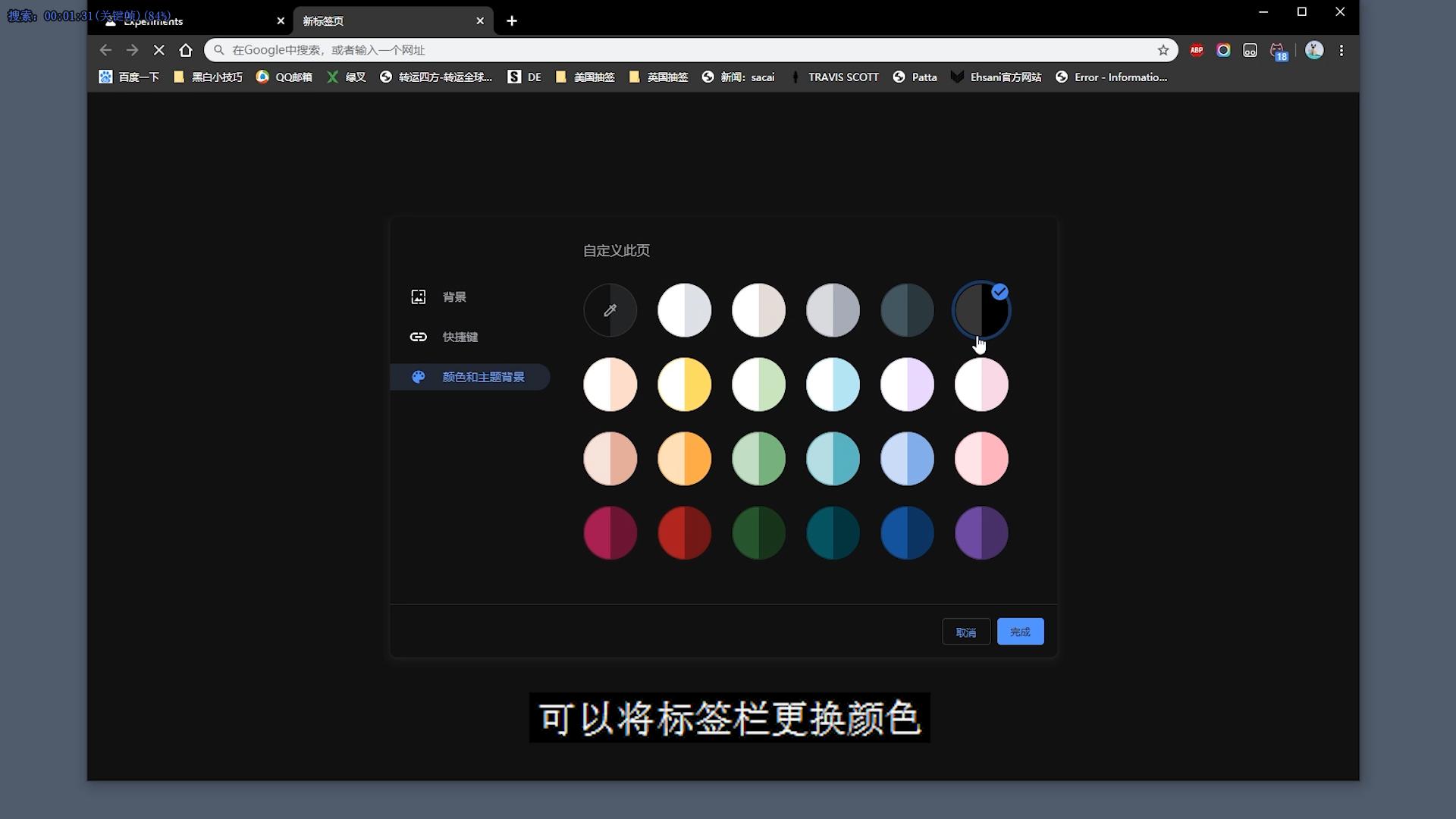Viewport: 1456px width, 819px height.
Task: Select the checked black theme swatch
Action: [981, 310]
